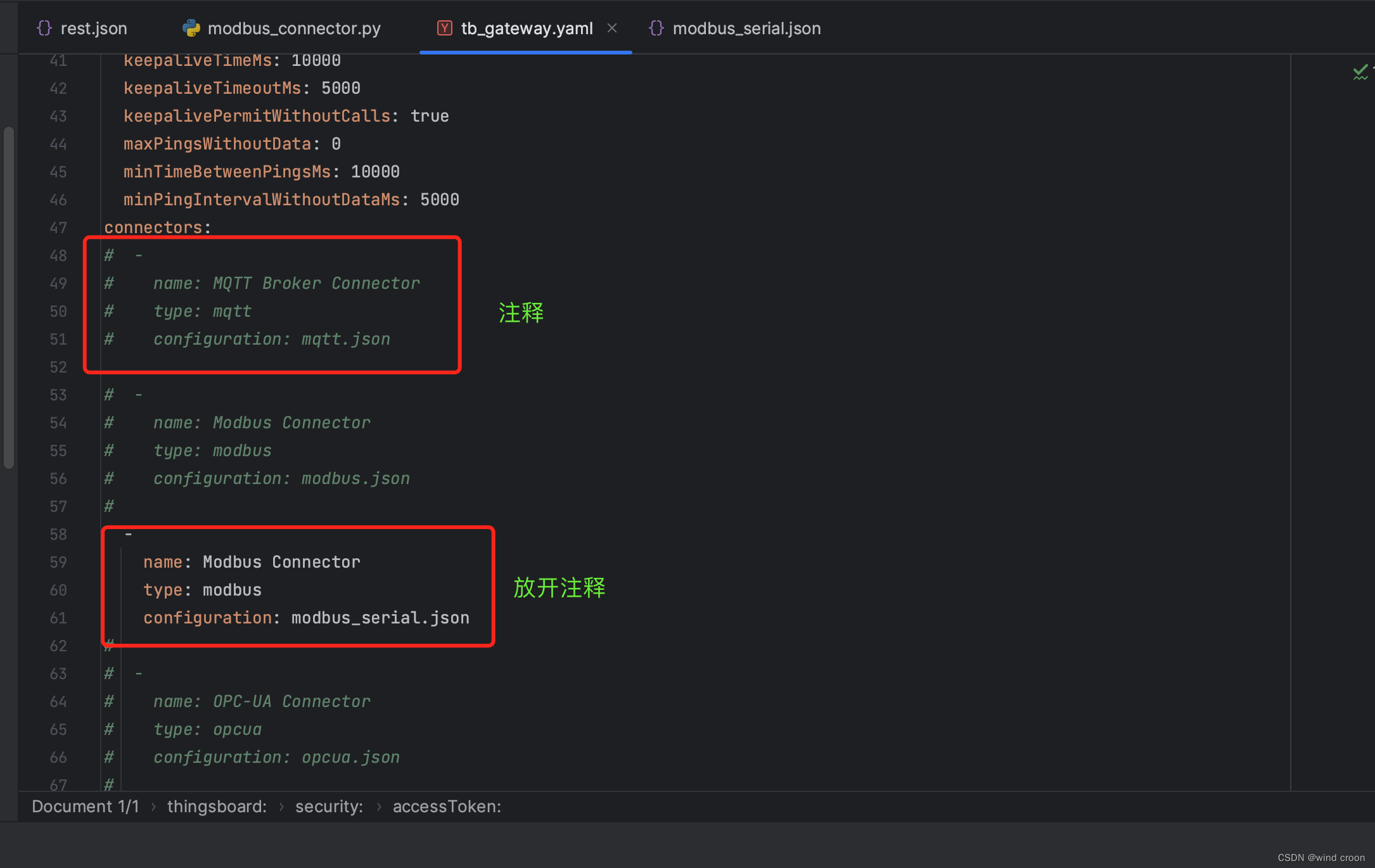1375x868 pixels.
Task: Click the 'true' value on line 43
Action: point(430,116)
